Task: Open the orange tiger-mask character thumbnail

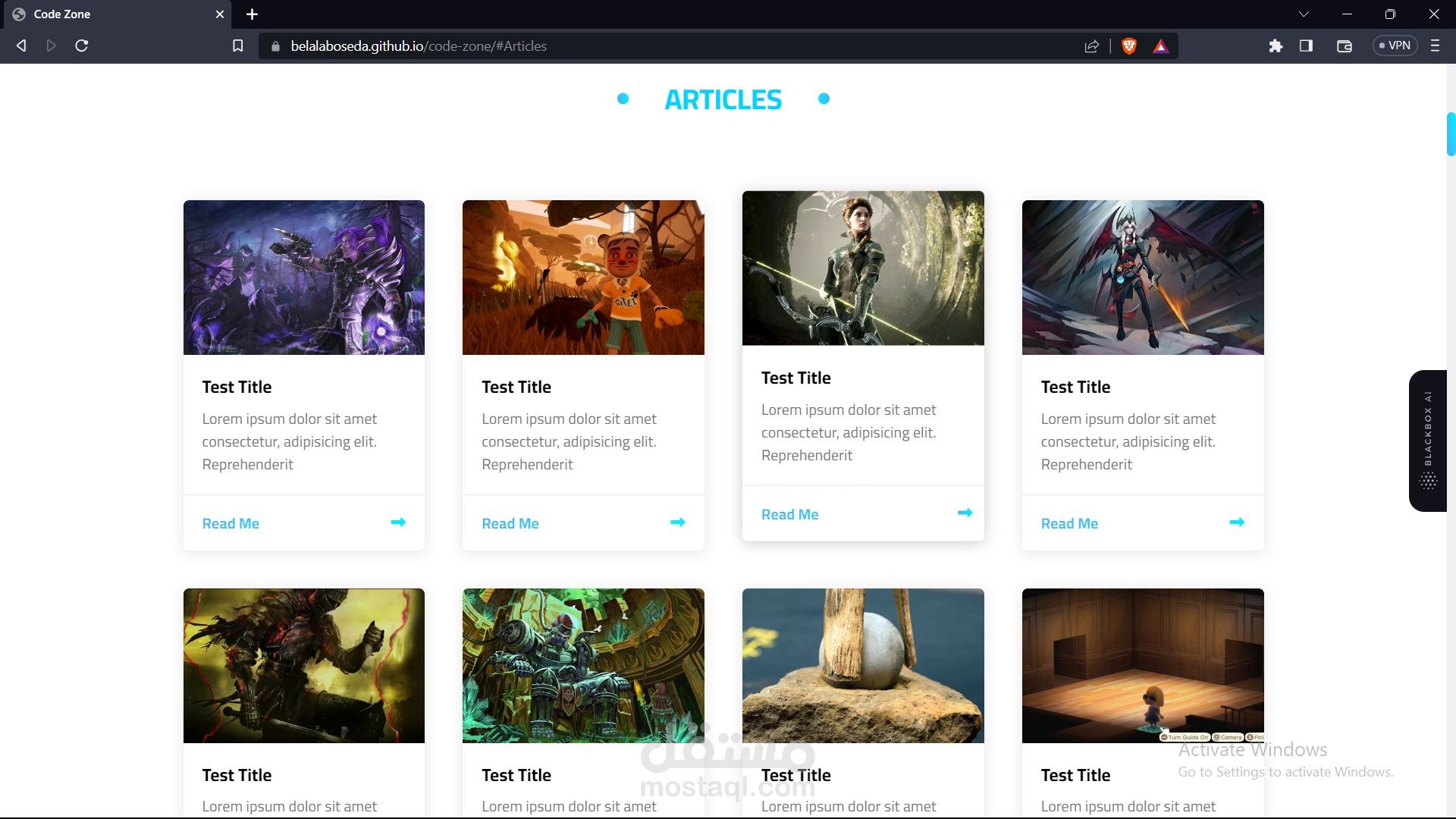Action: pyautogui.click(x=583, y=278)
